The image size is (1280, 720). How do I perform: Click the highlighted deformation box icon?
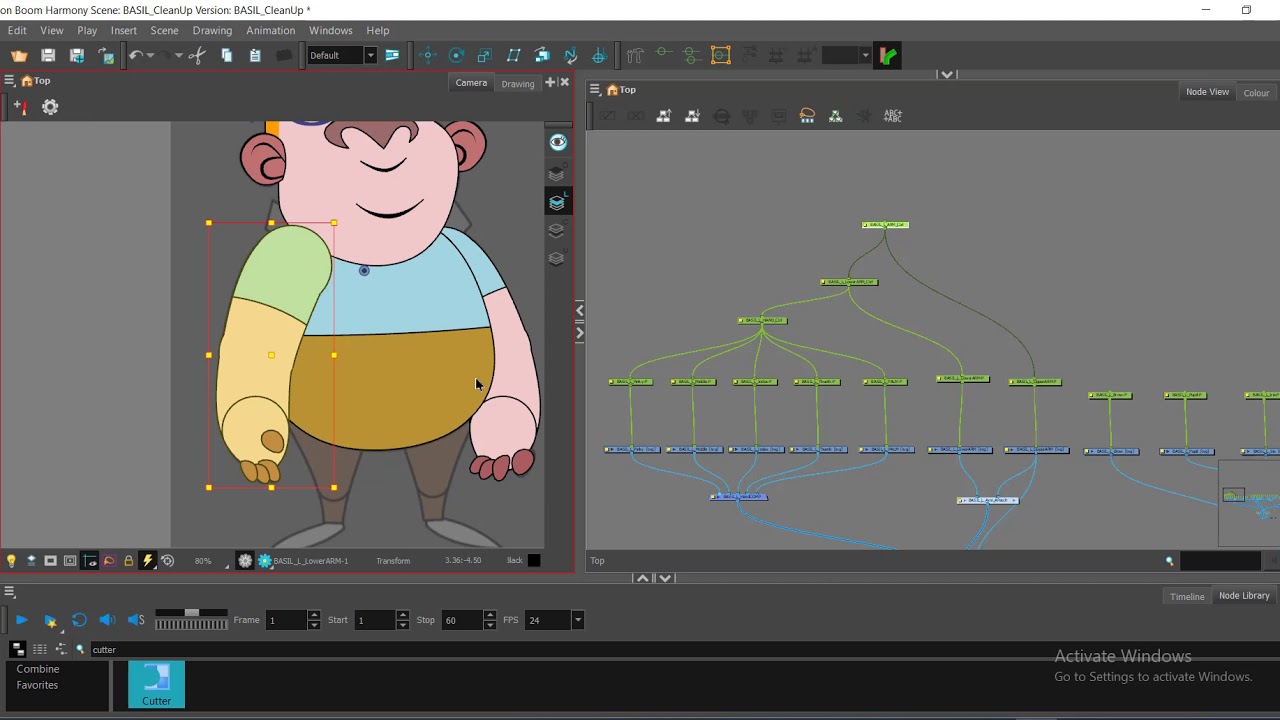(720, 55)
